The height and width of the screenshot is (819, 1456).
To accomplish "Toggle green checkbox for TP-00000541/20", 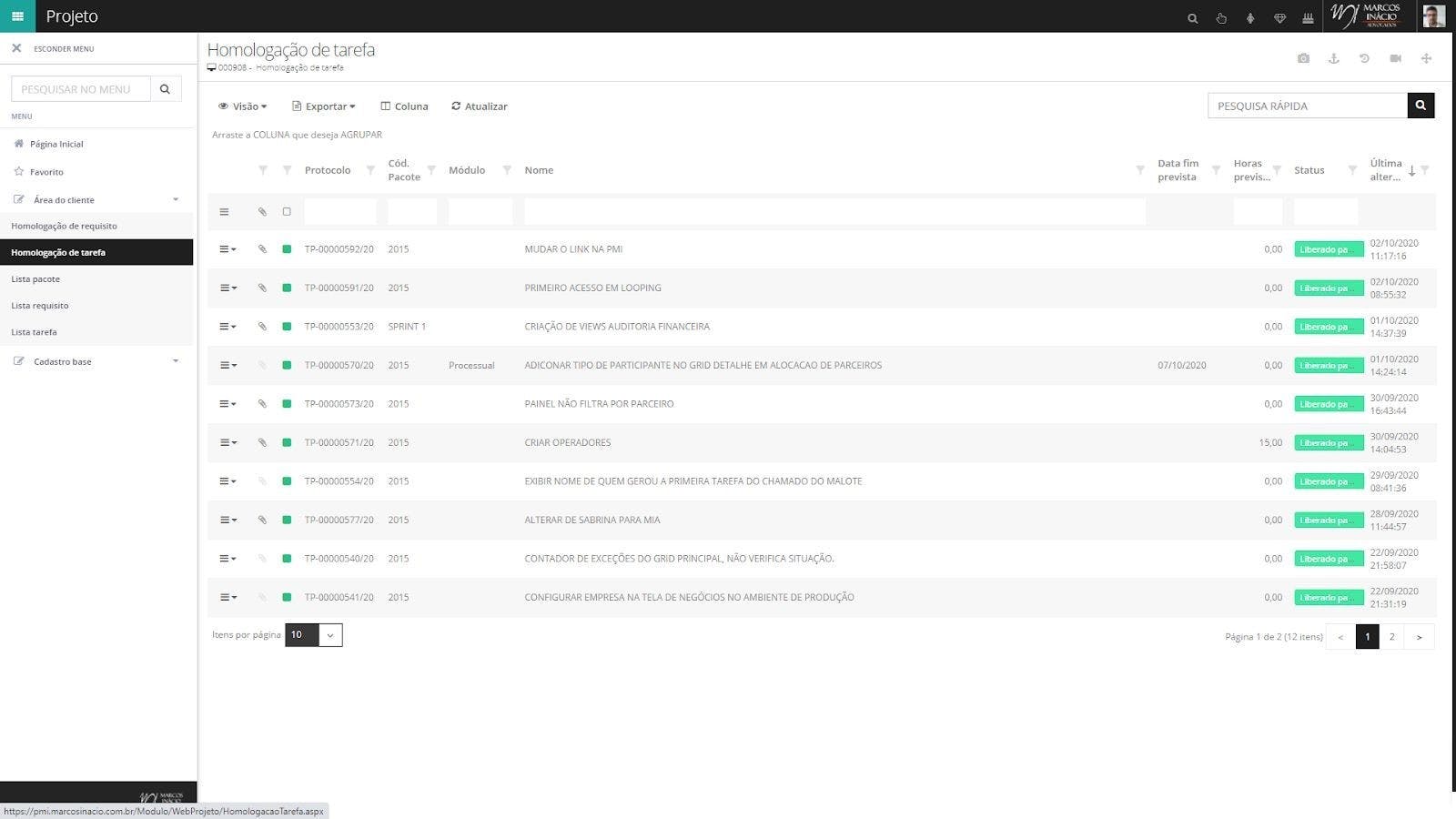I will [x=287, y=598].
